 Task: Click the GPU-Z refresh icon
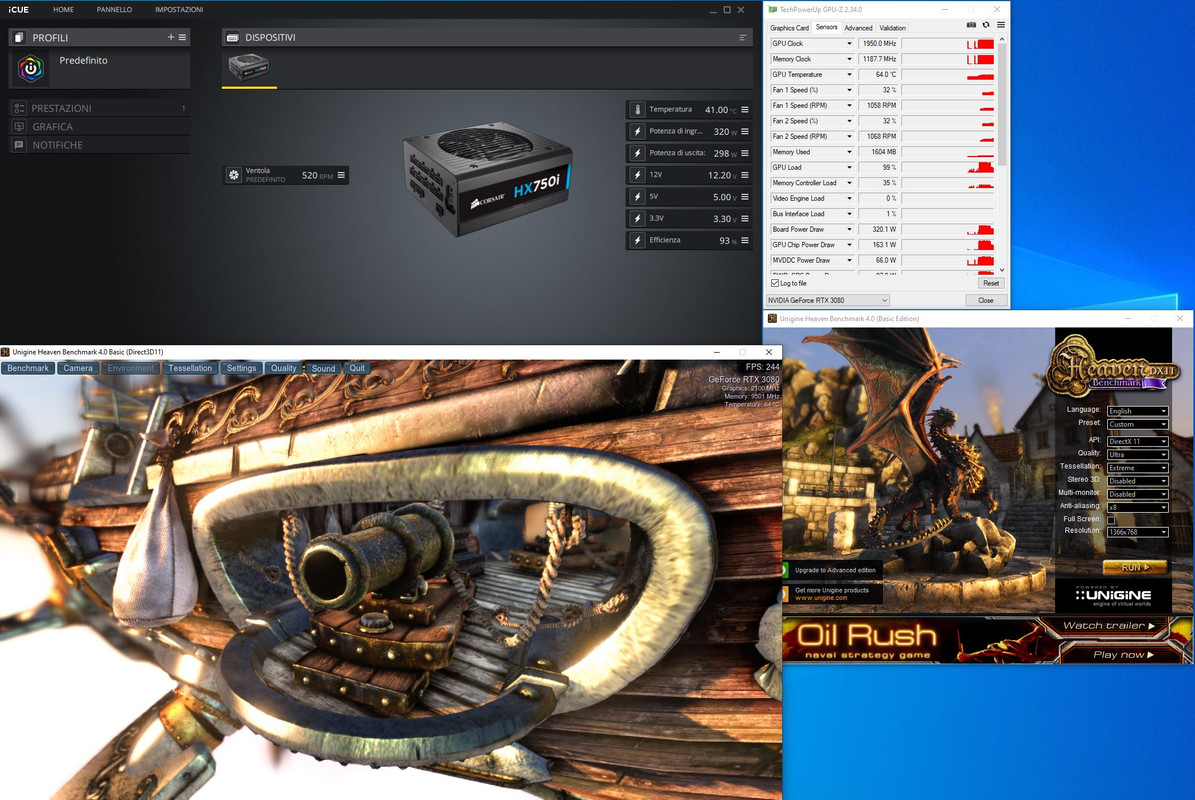(x=985, y=25)
